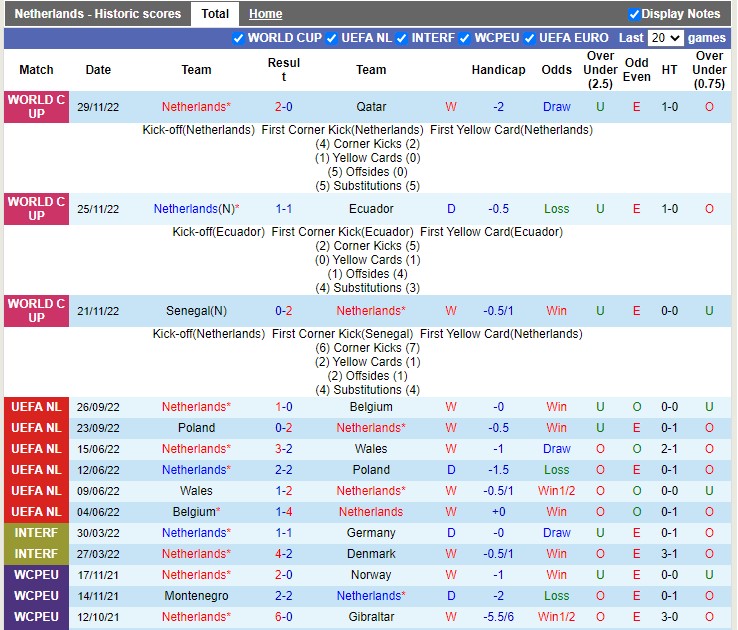Uncheck the WORLD CUP filter checkbox
This screenshot has height=630, width=738.
pyautogui.click(x=239, y=38)
